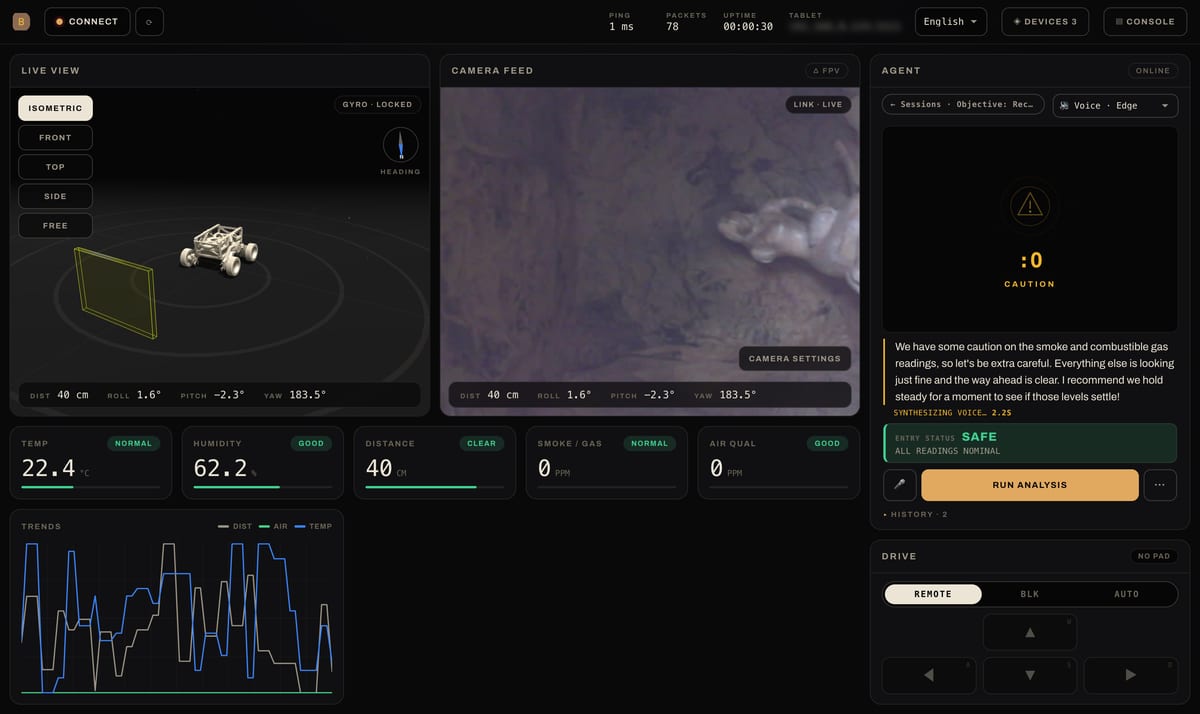
Task: Toggle the DIST trend legend item
Action: (x=235, y=526)
